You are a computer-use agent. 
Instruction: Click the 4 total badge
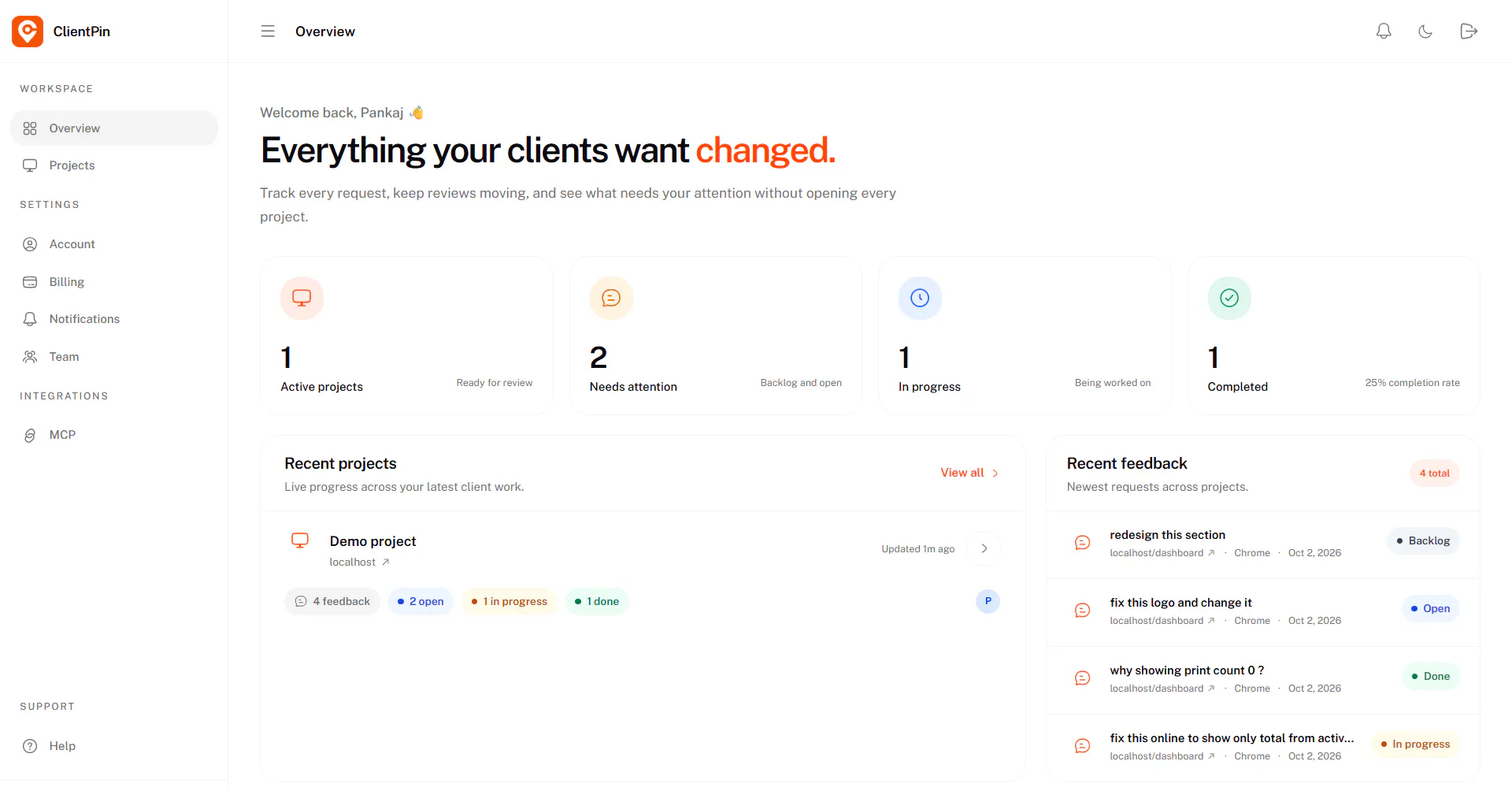coord(1434,473)
